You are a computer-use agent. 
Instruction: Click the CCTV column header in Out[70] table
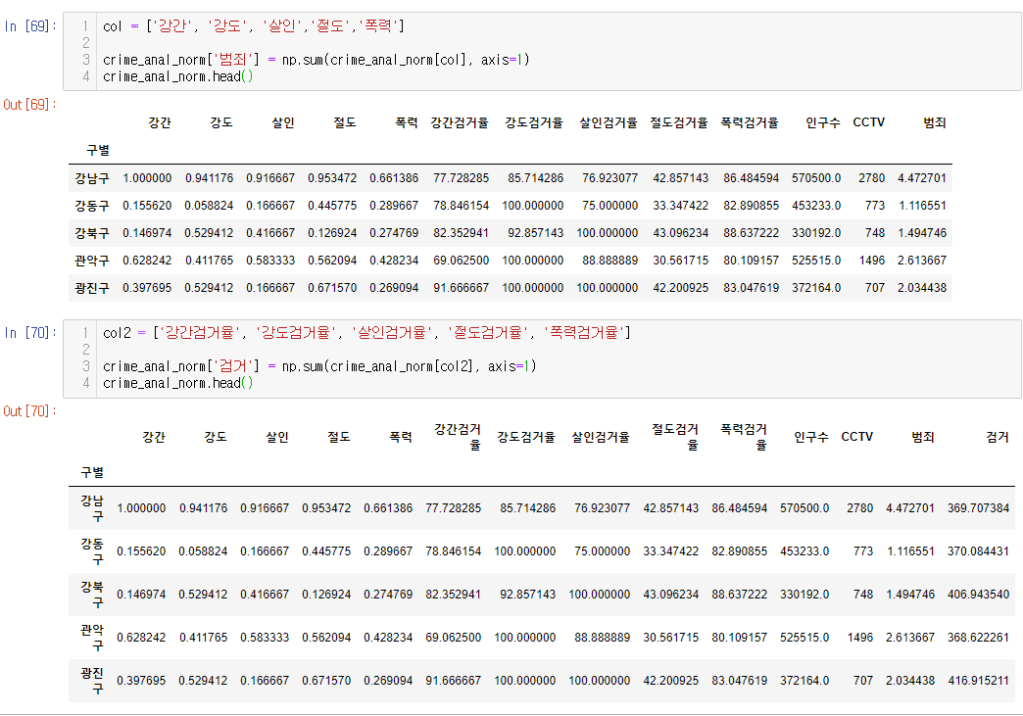(x=856, y=437)
